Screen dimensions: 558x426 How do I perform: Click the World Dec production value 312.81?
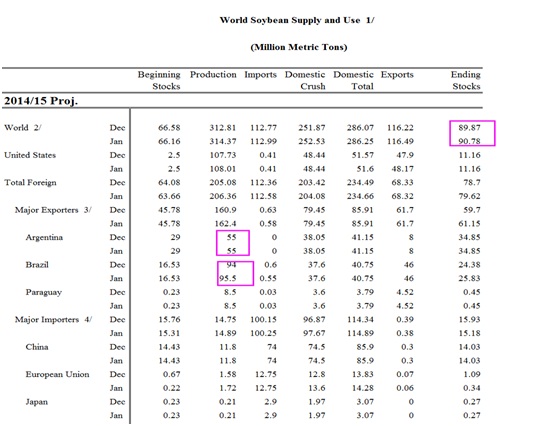pos(223,128)
